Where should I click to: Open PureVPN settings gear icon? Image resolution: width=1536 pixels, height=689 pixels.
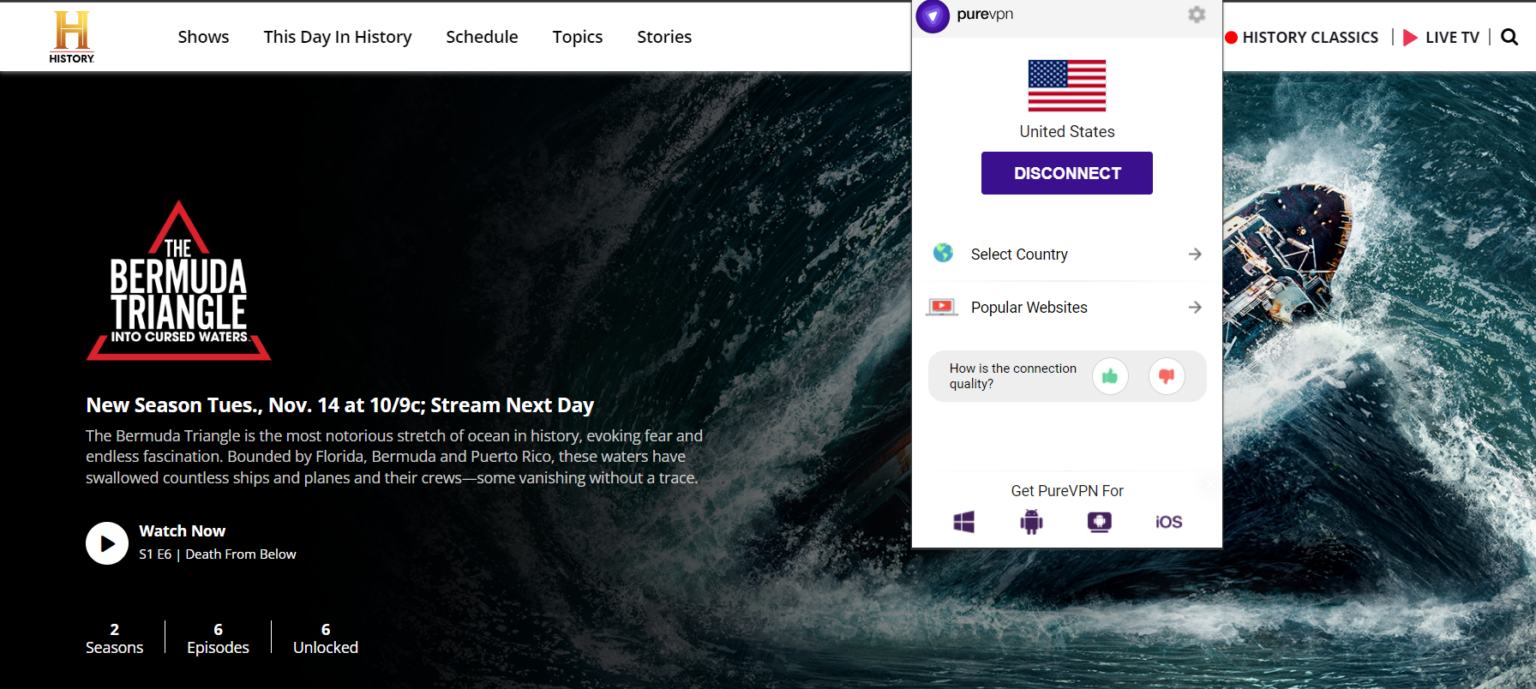click(x=1196, y=15)
